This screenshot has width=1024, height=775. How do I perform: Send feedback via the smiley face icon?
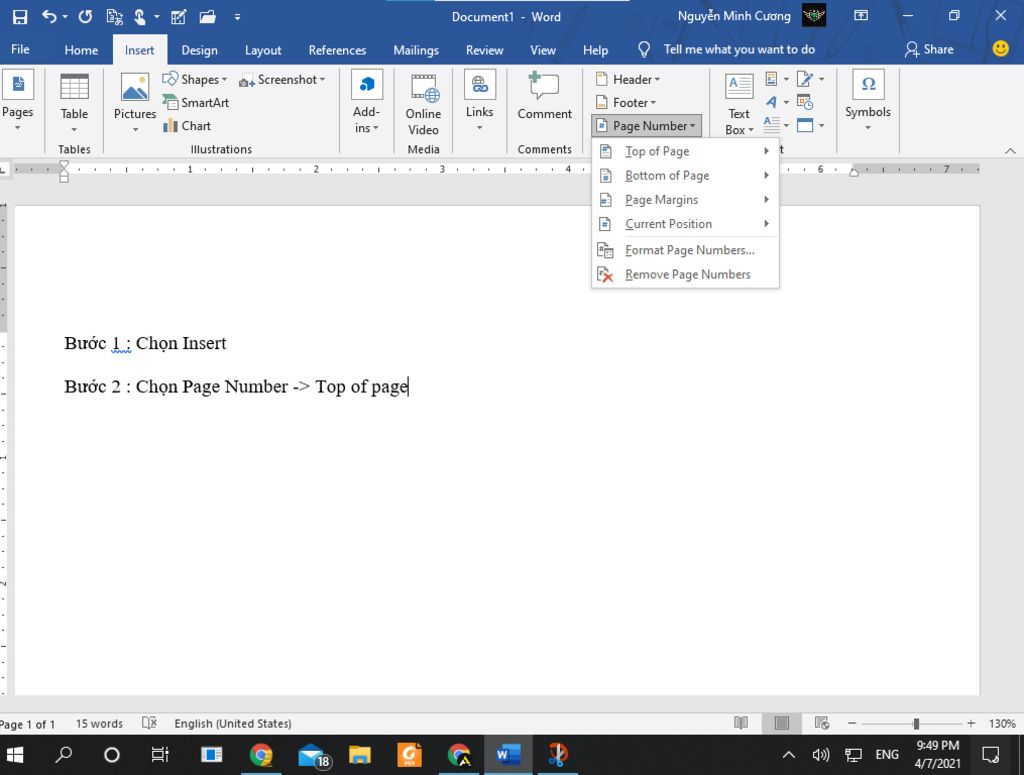(x=1000, y=48)
